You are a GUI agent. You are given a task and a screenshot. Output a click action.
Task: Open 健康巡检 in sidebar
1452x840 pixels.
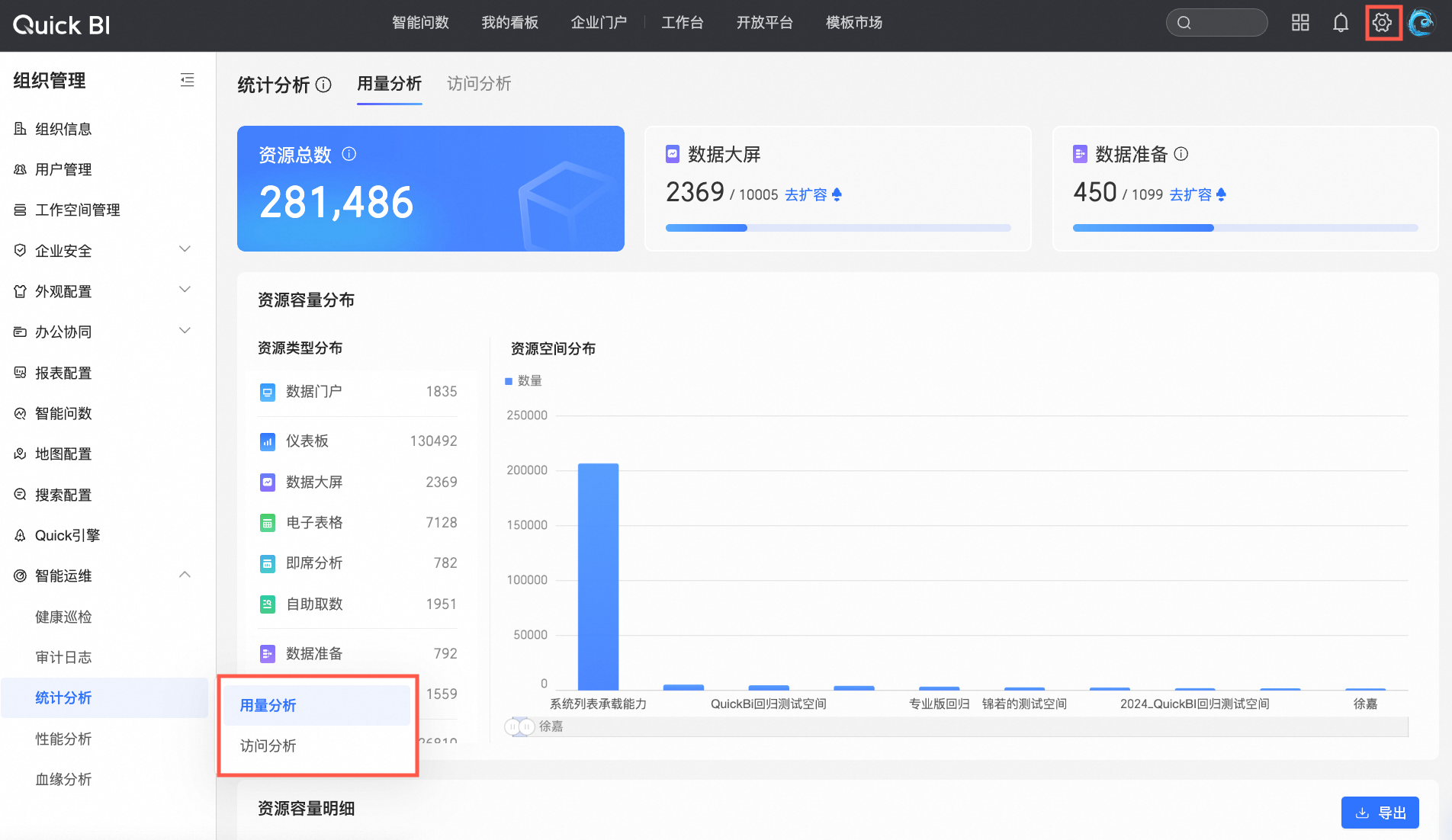[x=63, y=617]
